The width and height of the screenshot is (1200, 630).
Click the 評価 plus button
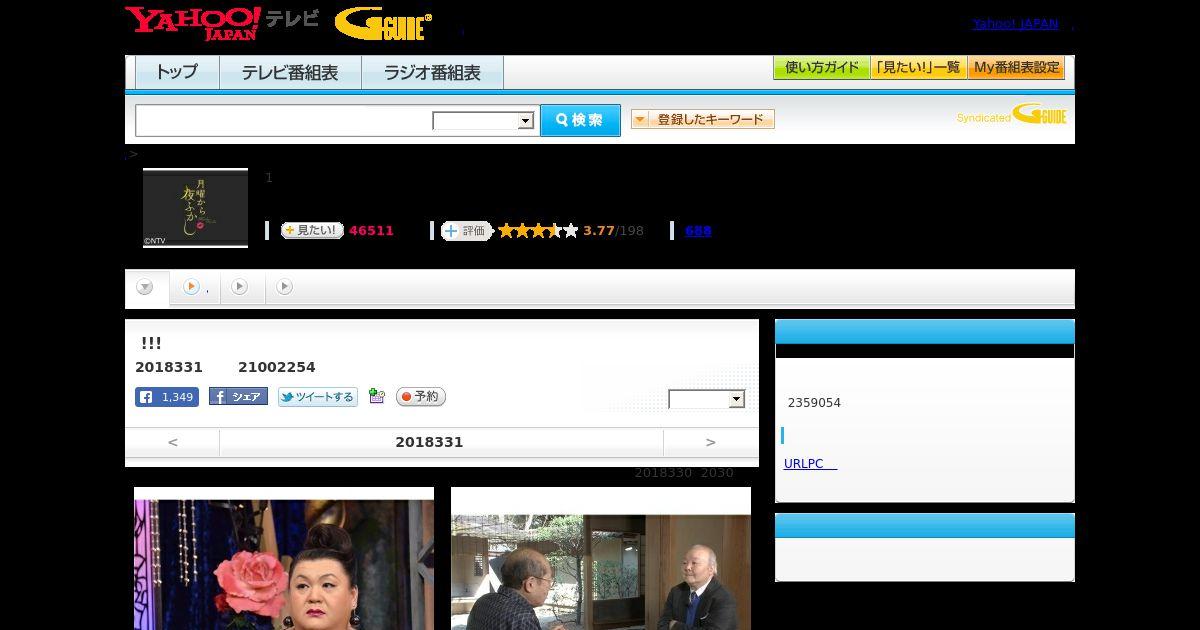pos(467,231)
